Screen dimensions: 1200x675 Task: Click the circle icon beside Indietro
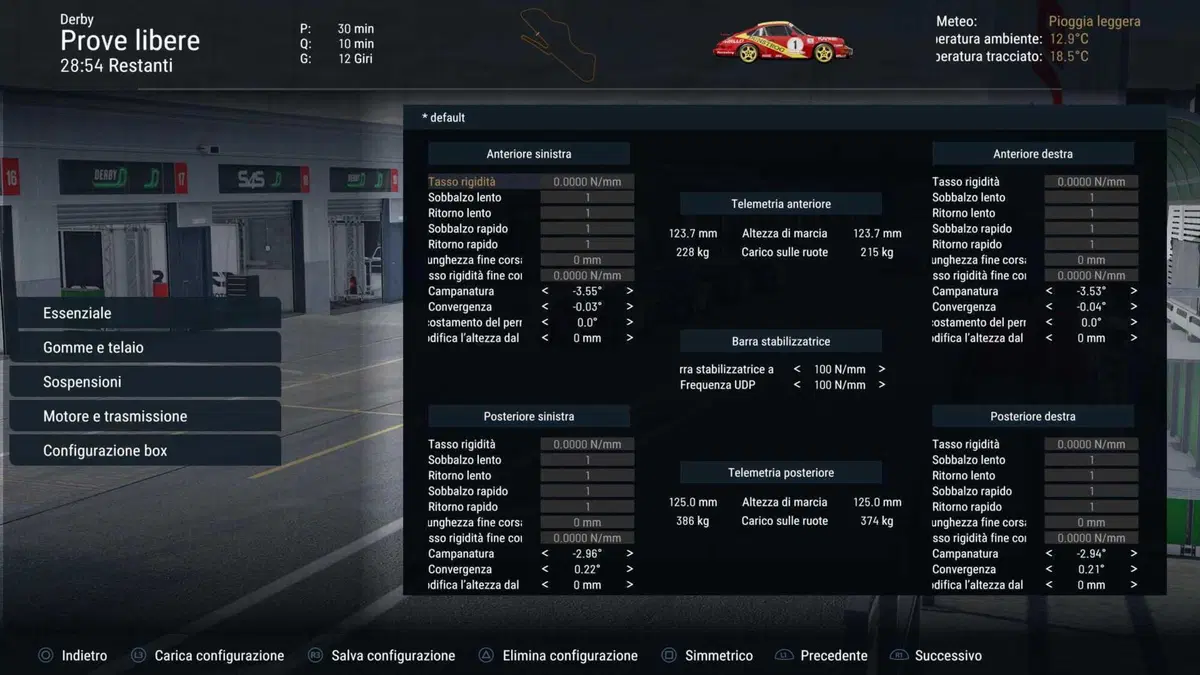tap(45, 656)
